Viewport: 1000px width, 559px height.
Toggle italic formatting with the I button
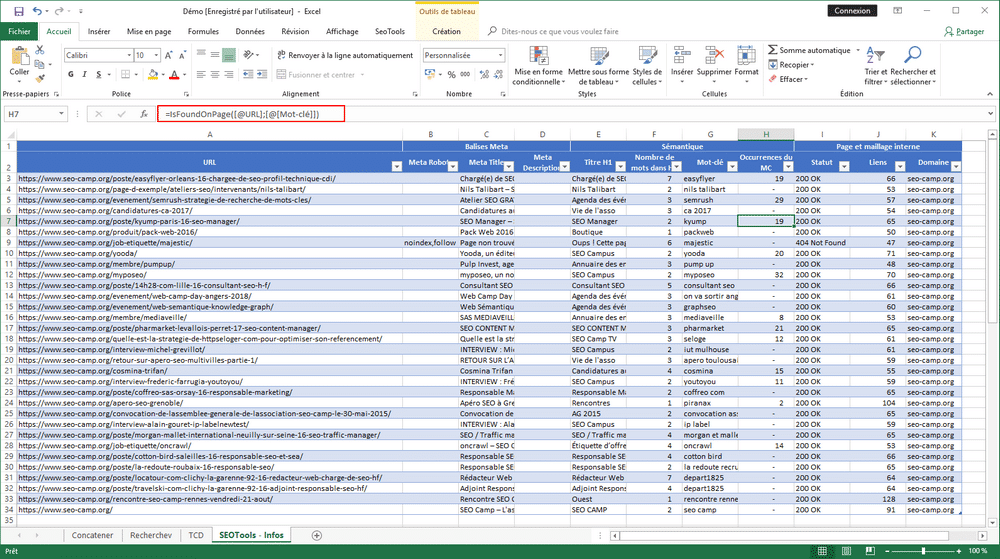pos(84,75)
